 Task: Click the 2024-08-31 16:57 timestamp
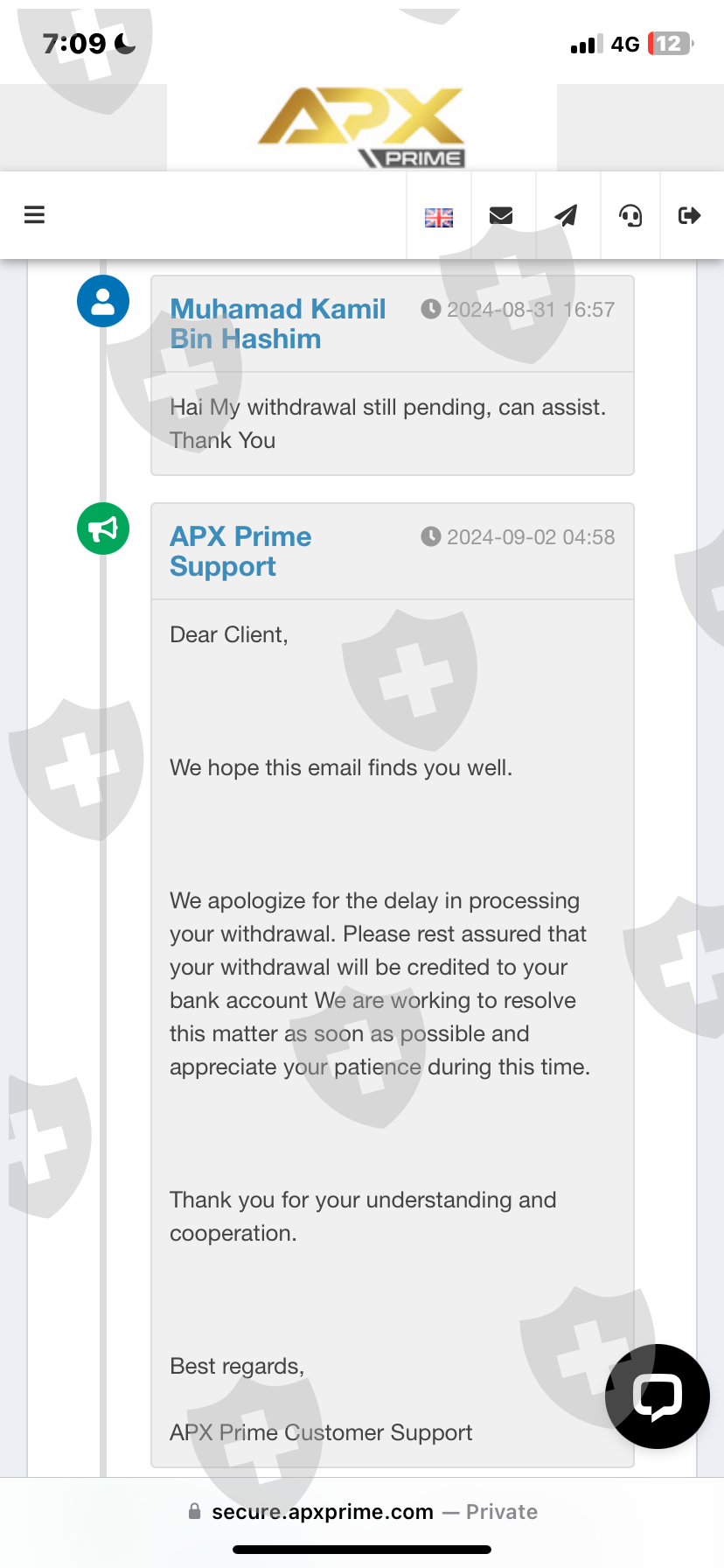tap(519, 310)
